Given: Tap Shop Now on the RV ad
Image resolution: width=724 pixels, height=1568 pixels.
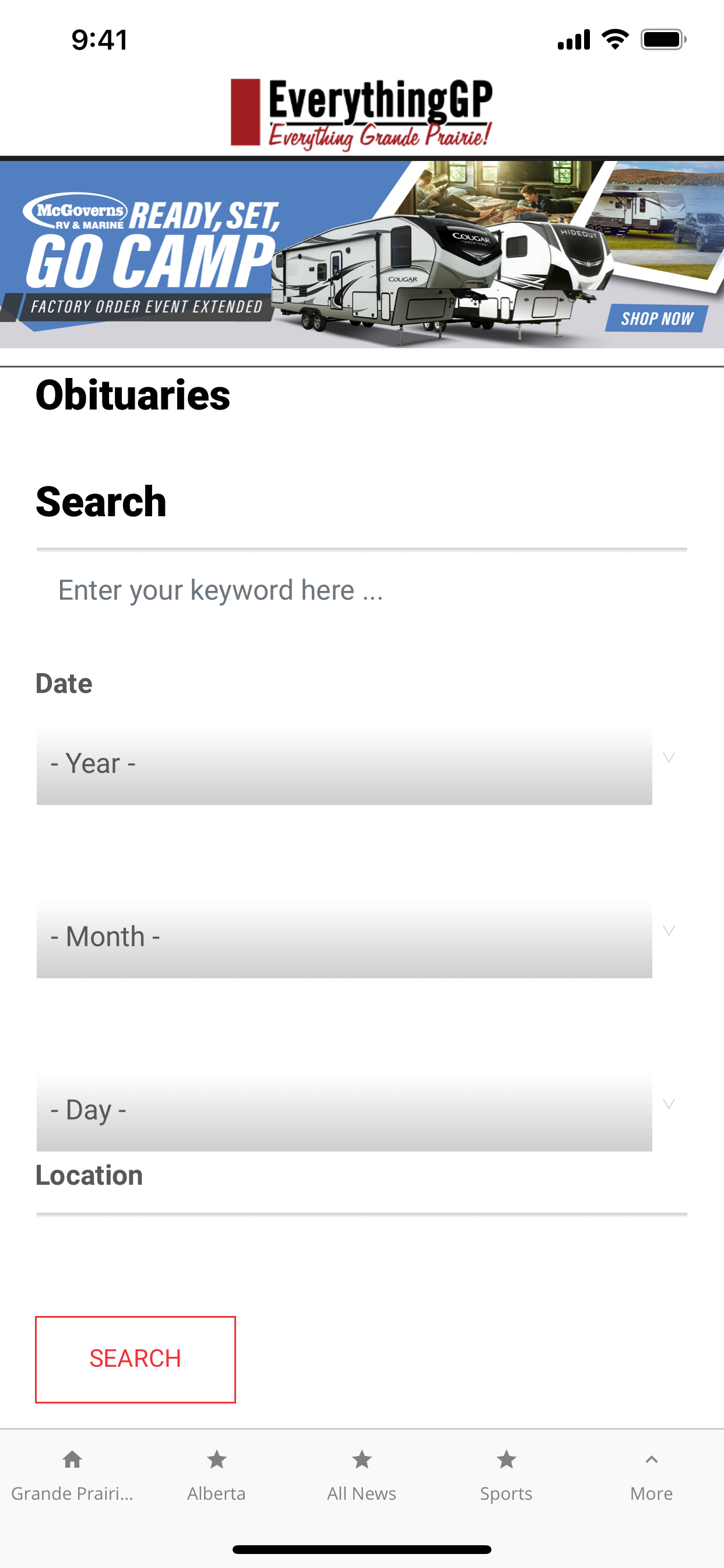Looking at the screenshot, I should (657, 318).
